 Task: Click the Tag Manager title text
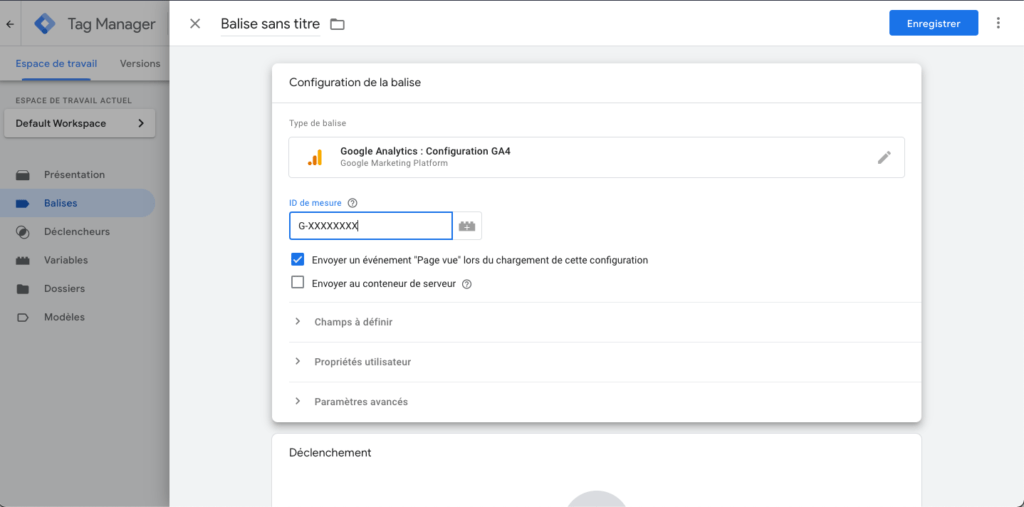pos(112,25)
